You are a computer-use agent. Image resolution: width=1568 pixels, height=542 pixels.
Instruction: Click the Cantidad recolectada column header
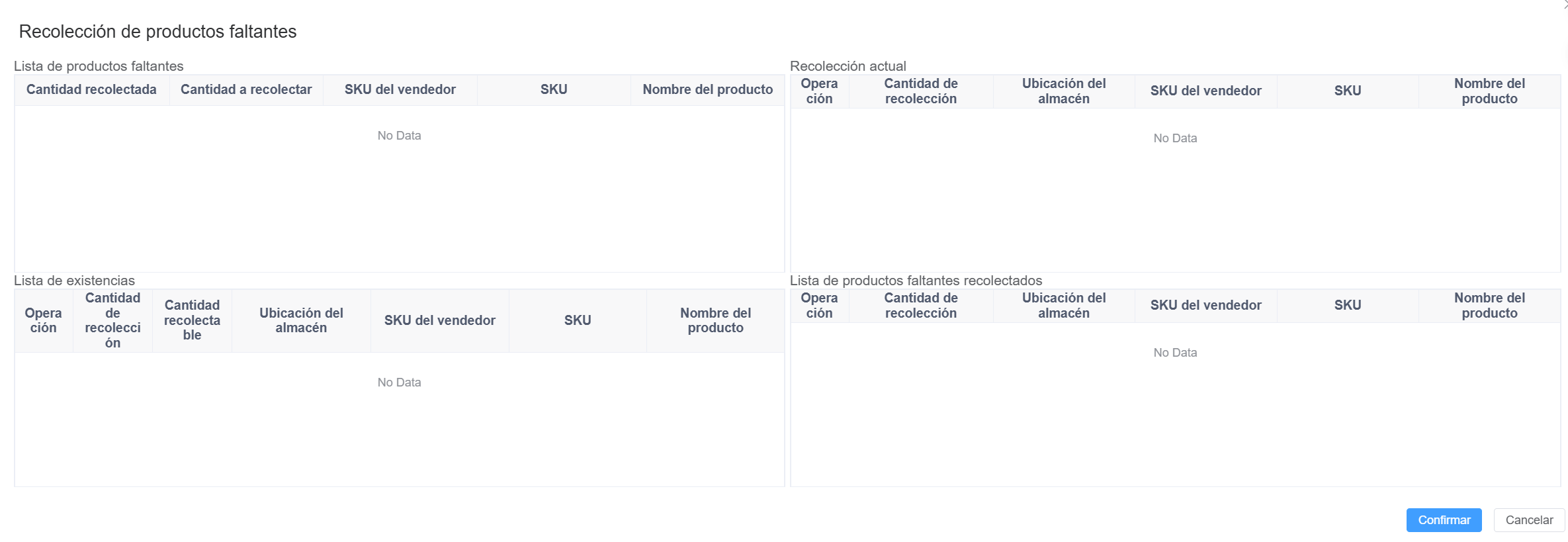[91, 90]
